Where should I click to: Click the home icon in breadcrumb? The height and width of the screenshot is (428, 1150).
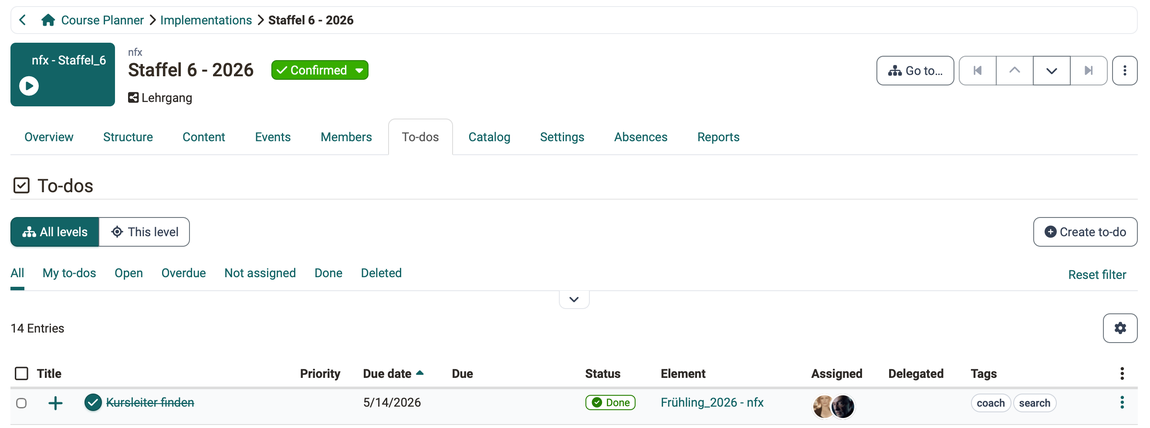pyautogui.click(x=48, y=21)
